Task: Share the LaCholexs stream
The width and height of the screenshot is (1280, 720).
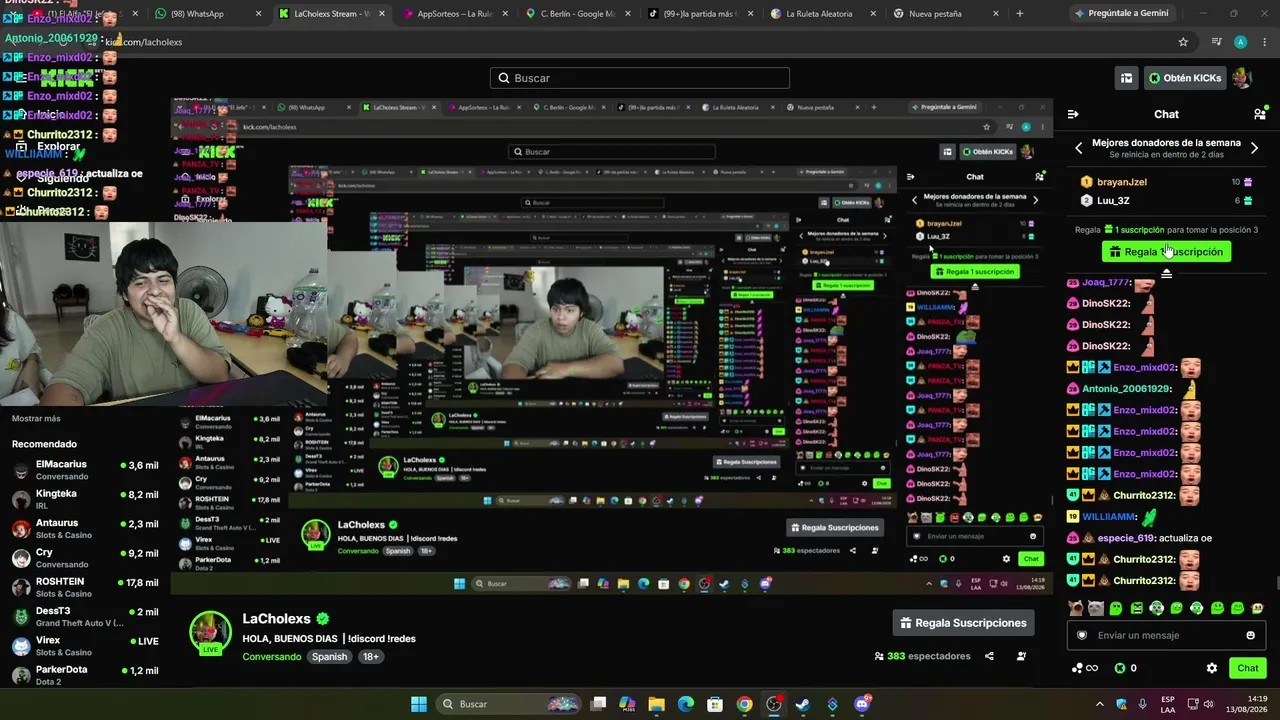Action: point(989,656)
